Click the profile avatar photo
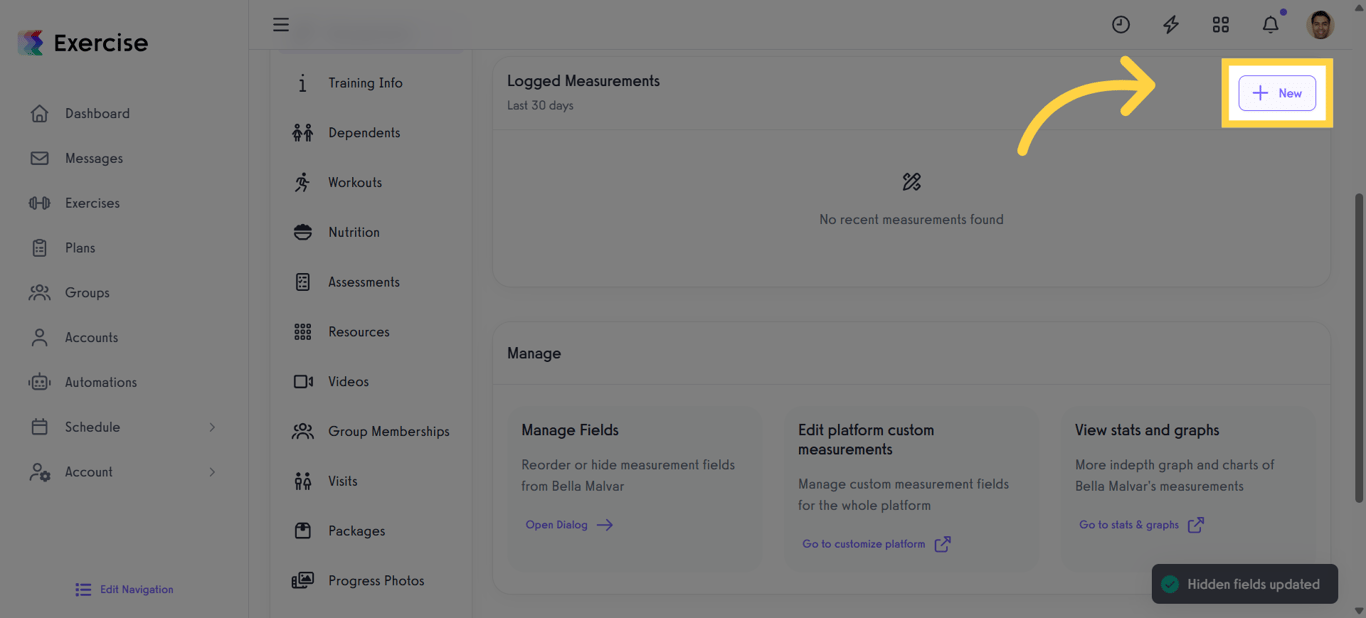Viewport: 1366px width, 618px height. [x=1320, y=24]
